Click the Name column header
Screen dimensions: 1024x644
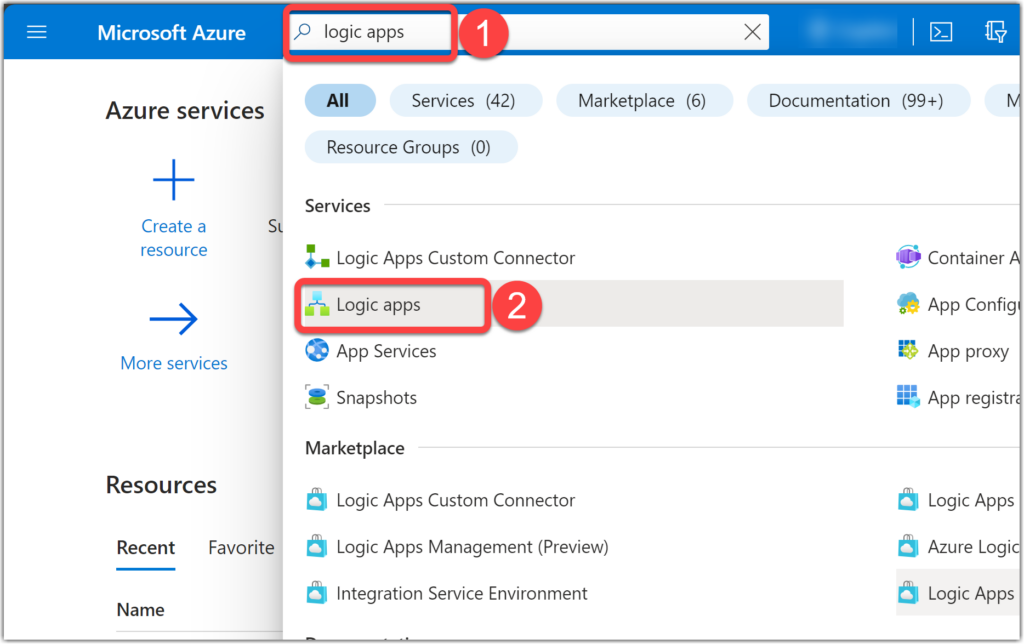pos(140,609)
